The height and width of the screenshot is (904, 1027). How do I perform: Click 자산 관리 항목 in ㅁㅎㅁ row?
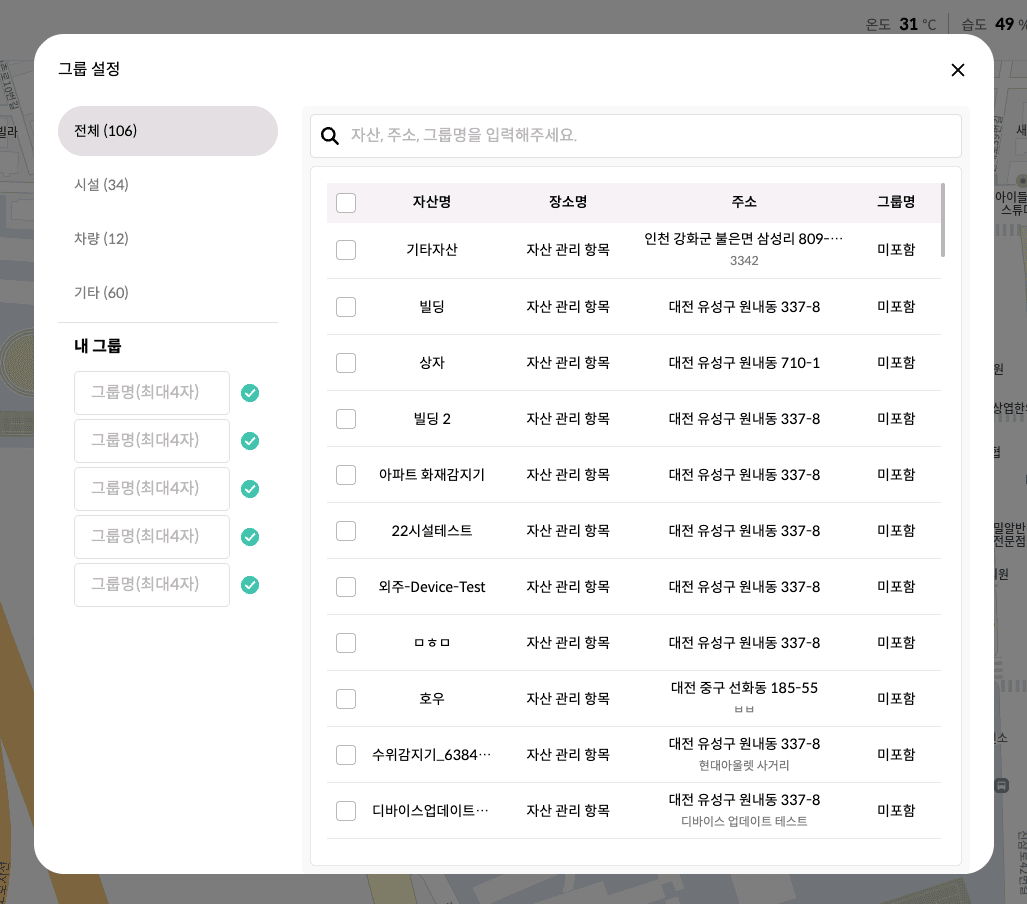568,643
